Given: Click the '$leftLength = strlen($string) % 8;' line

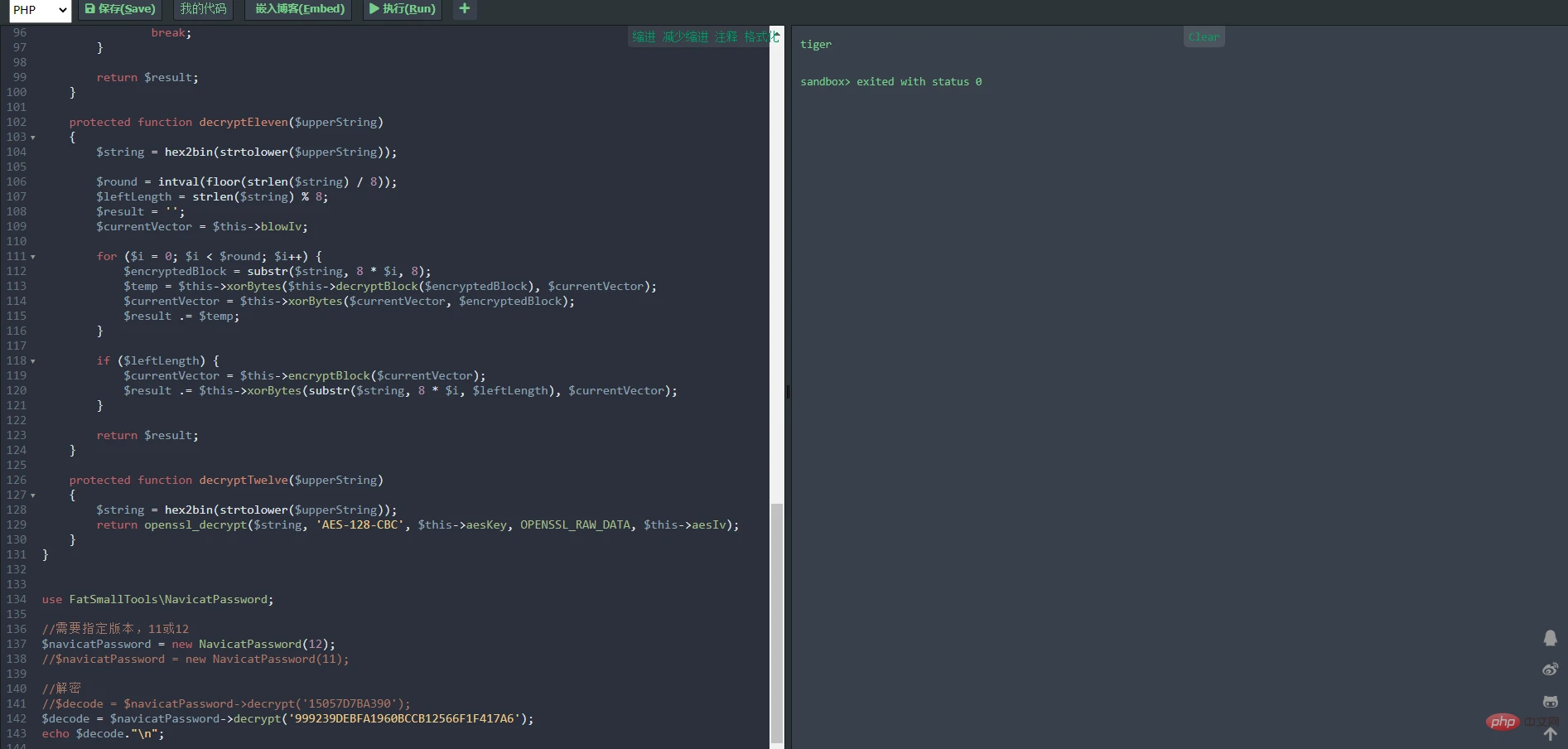Looking at the screenshot, I should click(212, 197).
